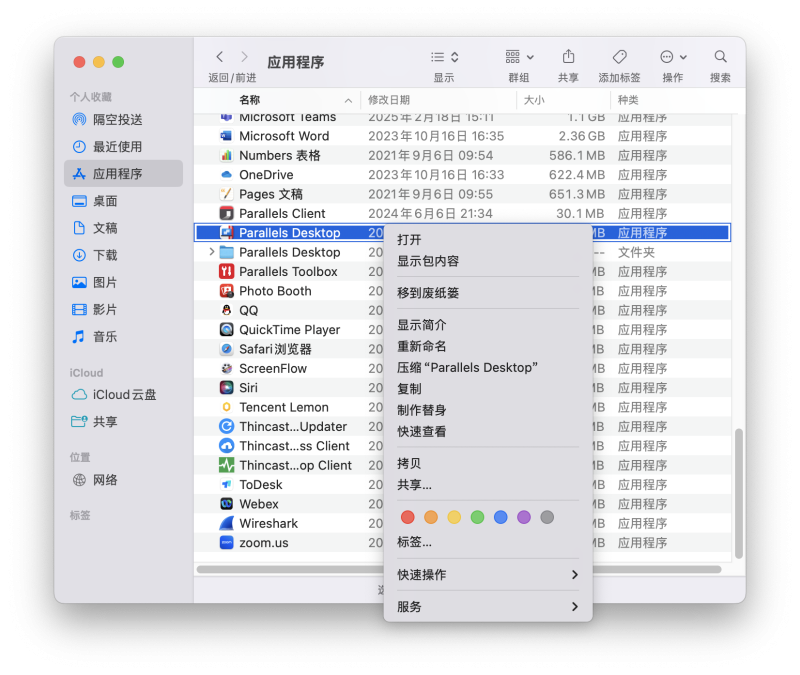Viewport: 800px width, 675px height.
Task: Open 文稿 in the sidebar
Action: click(x=123, y=228)
